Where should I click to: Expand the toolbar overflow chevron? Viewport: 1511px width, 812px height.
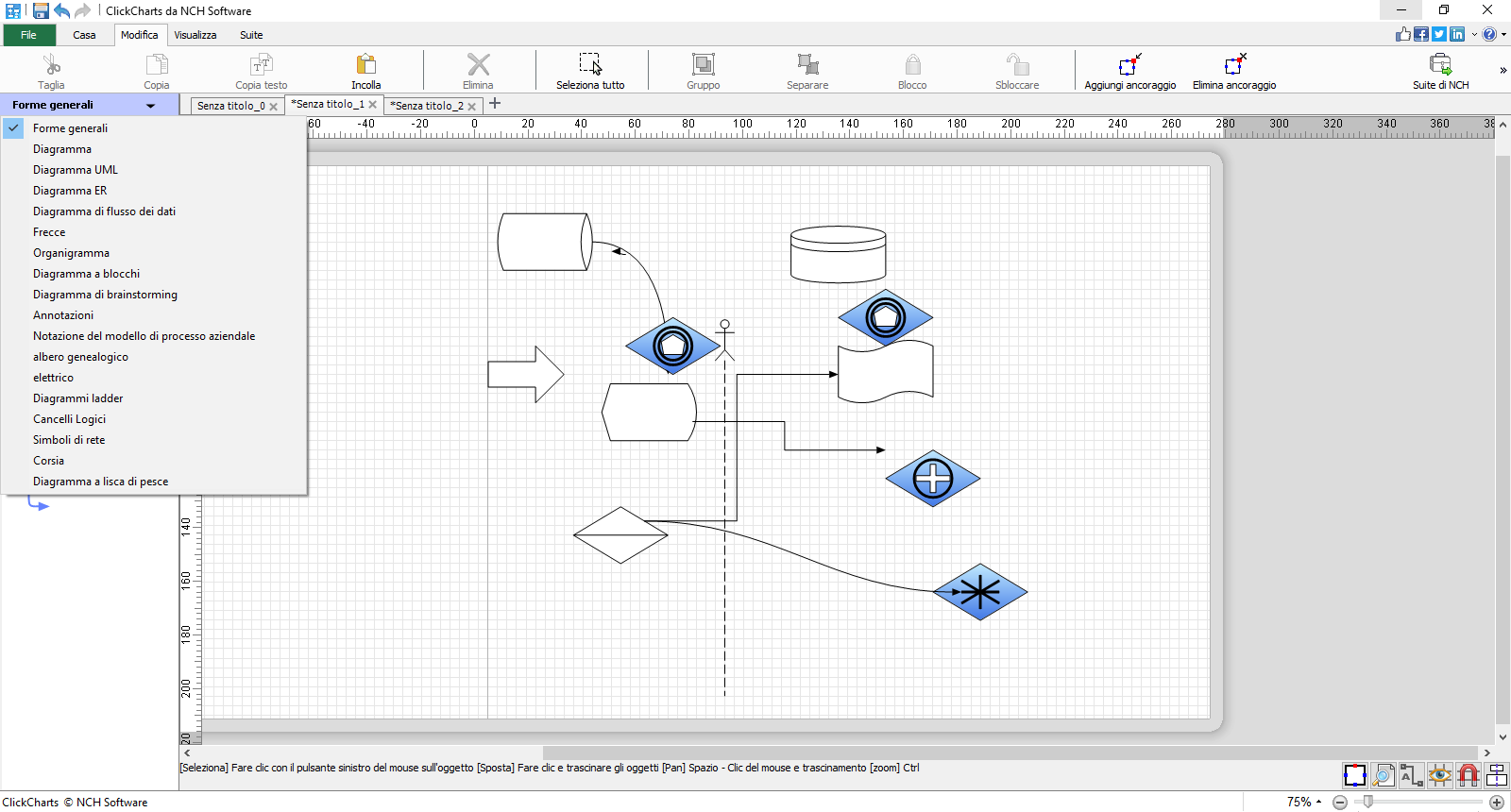1503,70
